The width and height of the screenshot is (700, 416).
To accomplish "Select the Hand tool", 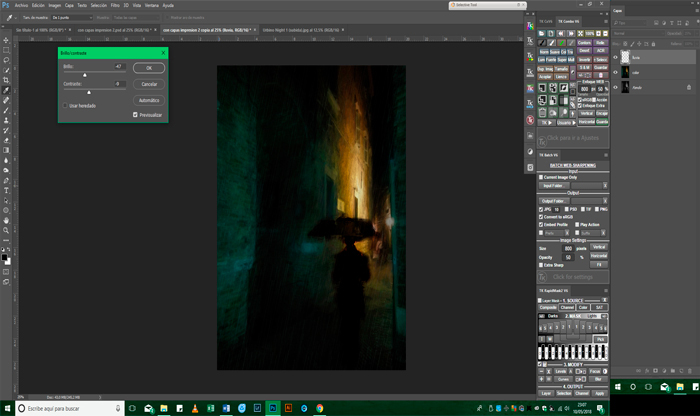I will click(x=6, y=220).
